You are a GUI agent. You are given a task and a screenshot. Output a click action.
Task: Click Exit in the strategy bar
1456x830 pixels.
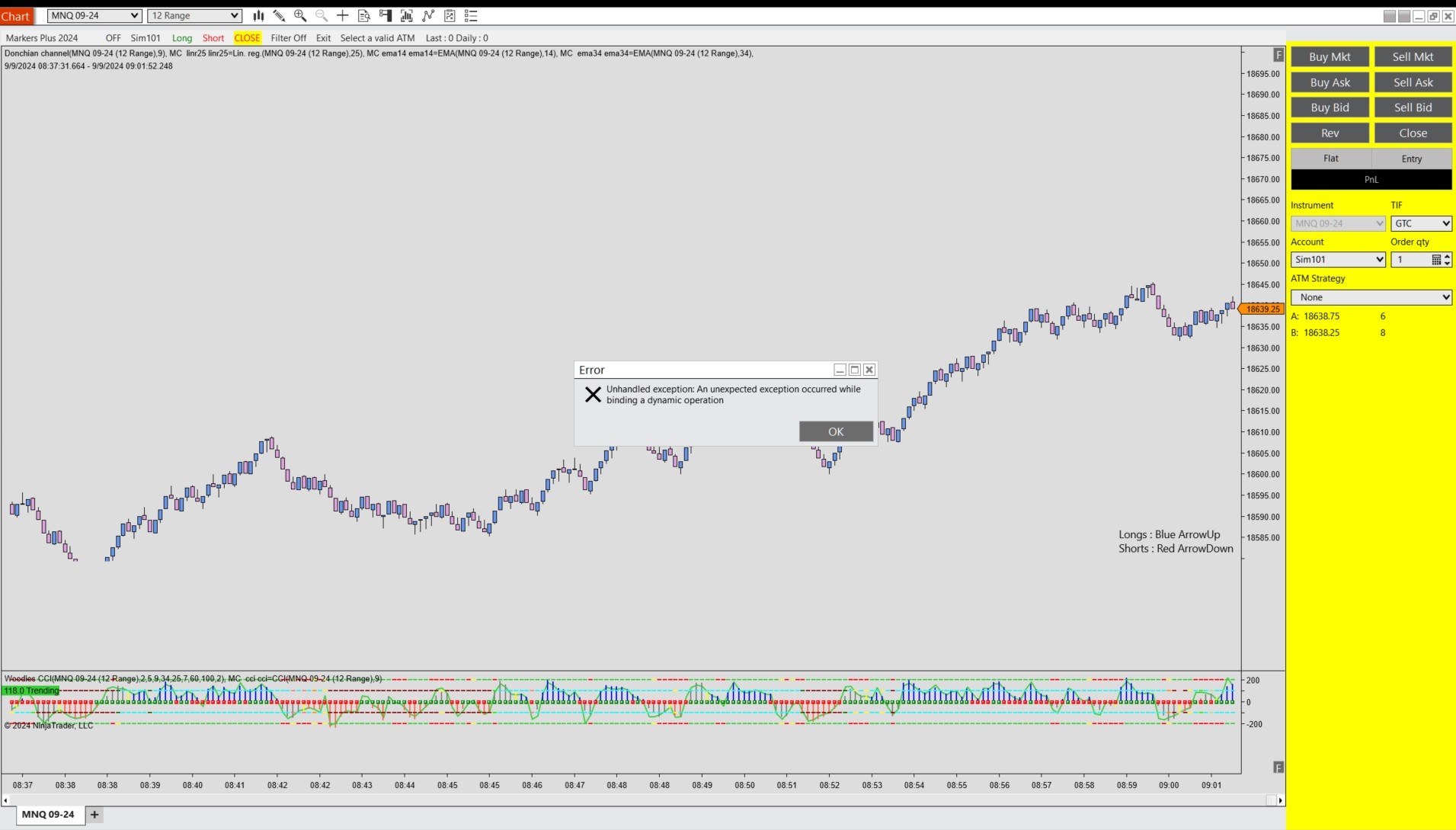324,38
